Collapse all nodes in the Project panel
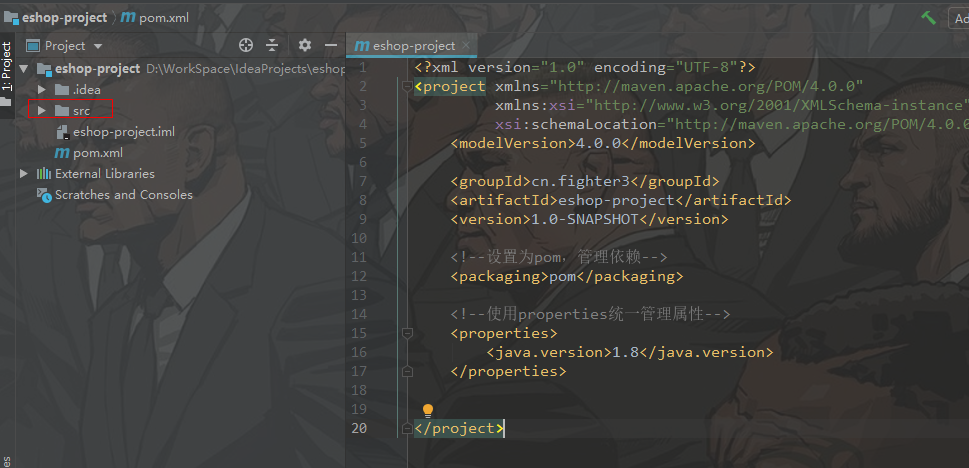This screenshot has height=468, width=969. [x=273, y=45]
